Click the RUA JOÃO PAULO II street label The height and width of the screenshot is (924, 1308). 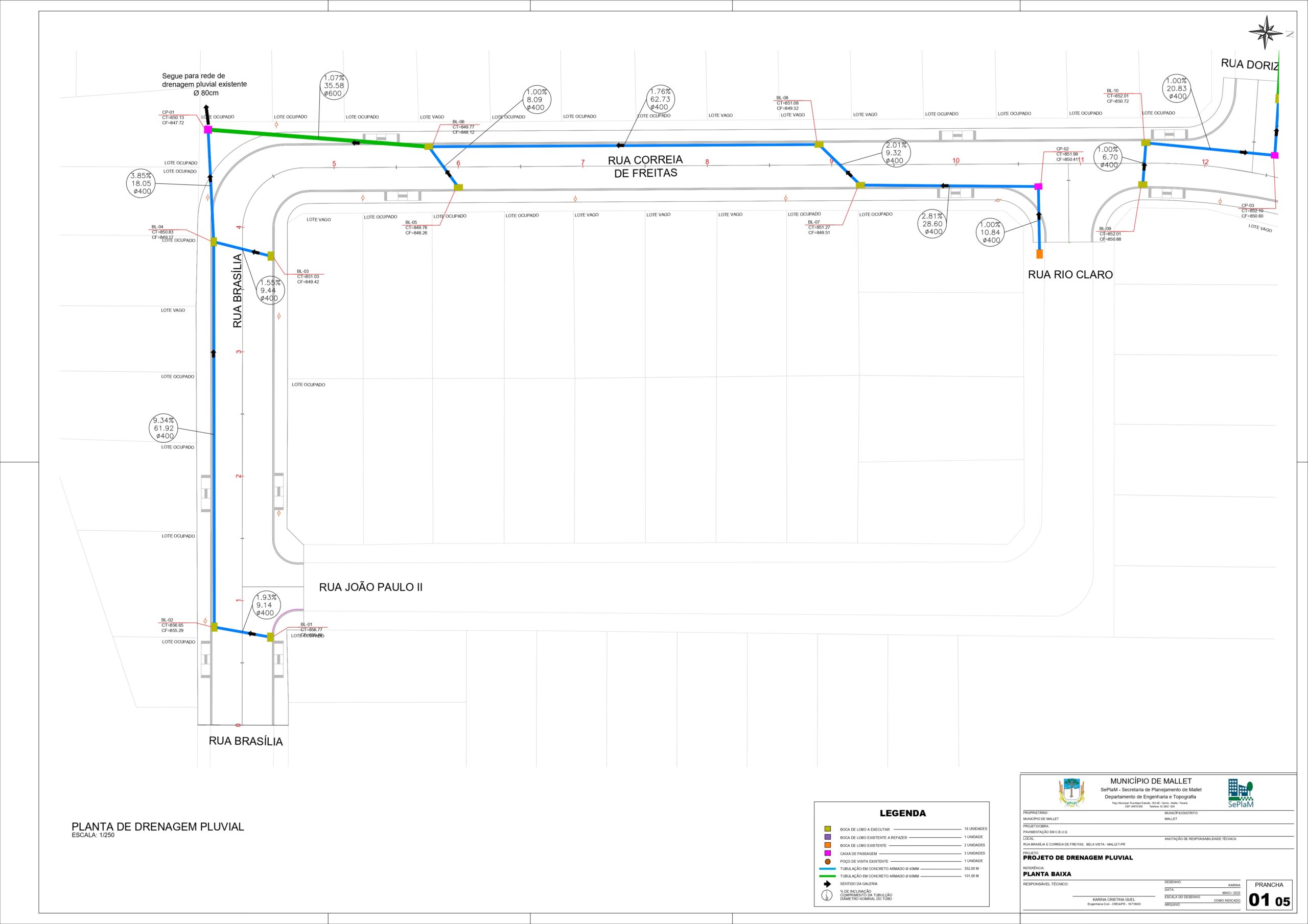click(x=370, y=587)
